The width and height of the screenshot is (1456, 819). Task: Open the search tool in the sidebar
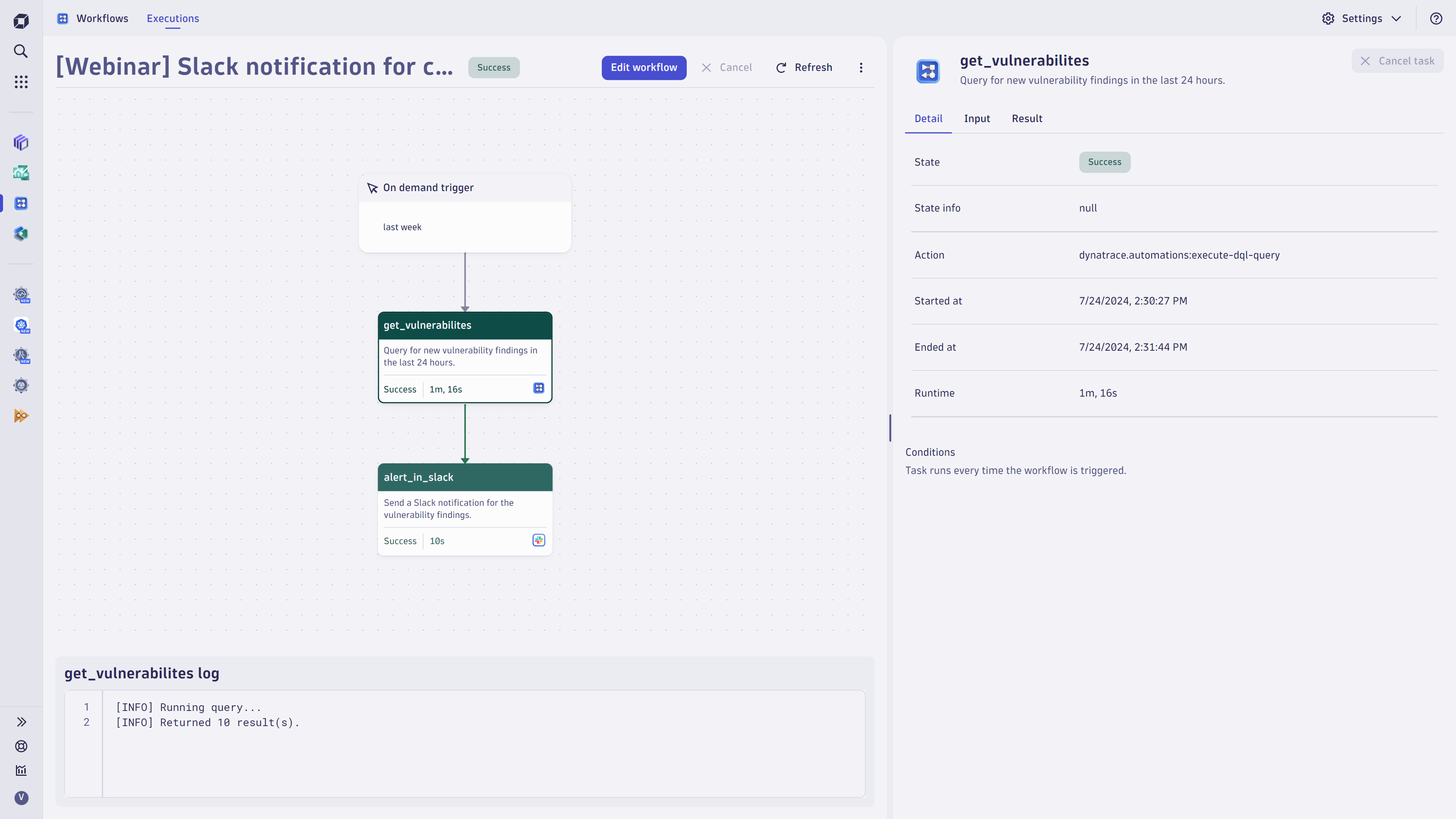(21, 51)
